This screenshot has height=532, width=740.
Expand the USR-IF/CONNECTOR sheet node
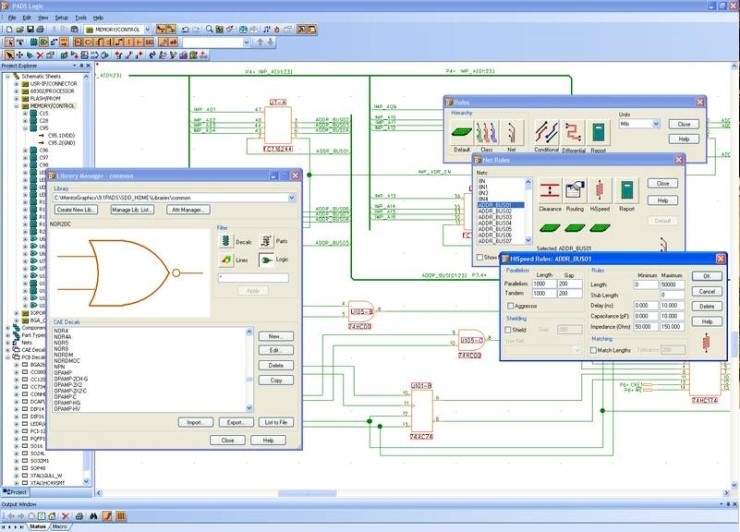point(17,84)
